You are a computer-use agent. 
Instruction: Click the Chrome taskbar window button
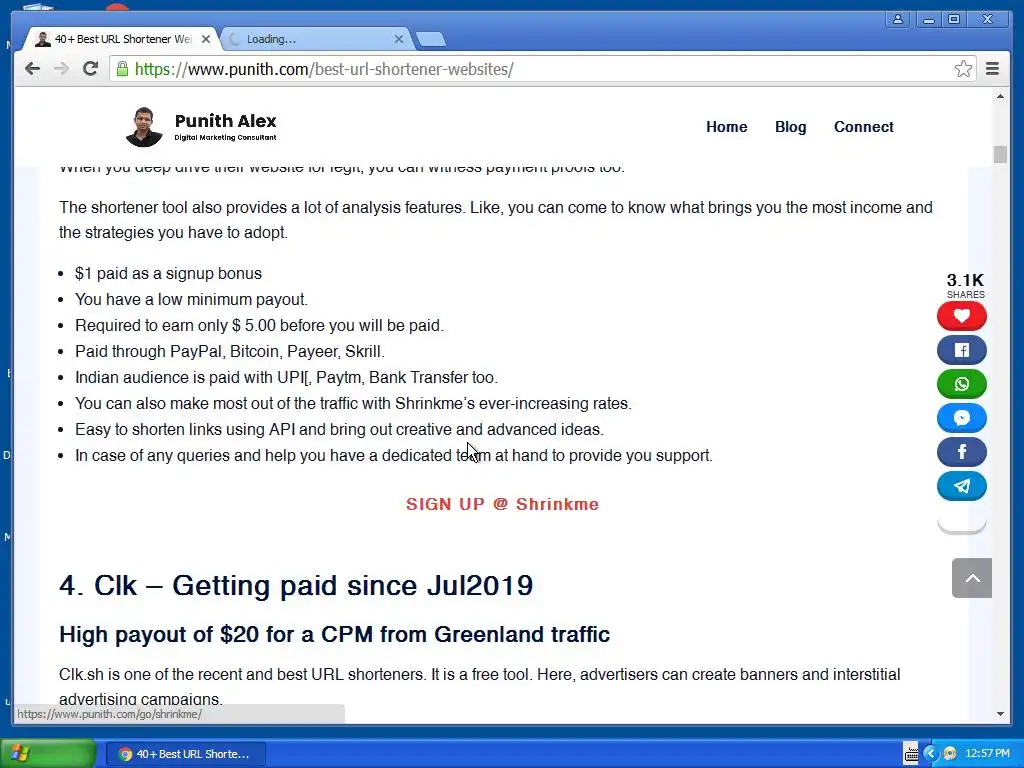[x=185, y=754]
